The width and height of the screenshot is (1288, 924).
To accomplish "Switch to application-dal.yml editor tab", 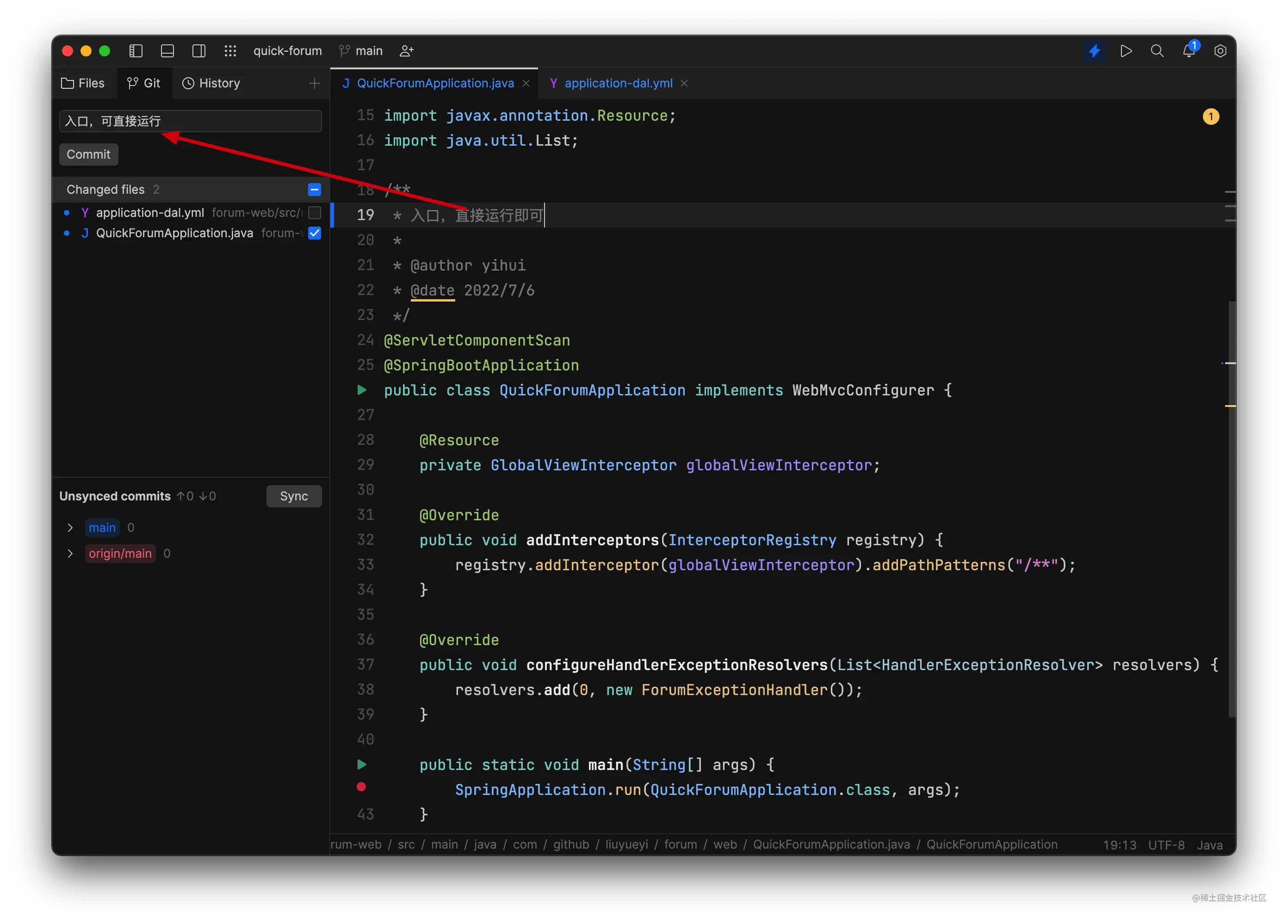I will [618, 83].
